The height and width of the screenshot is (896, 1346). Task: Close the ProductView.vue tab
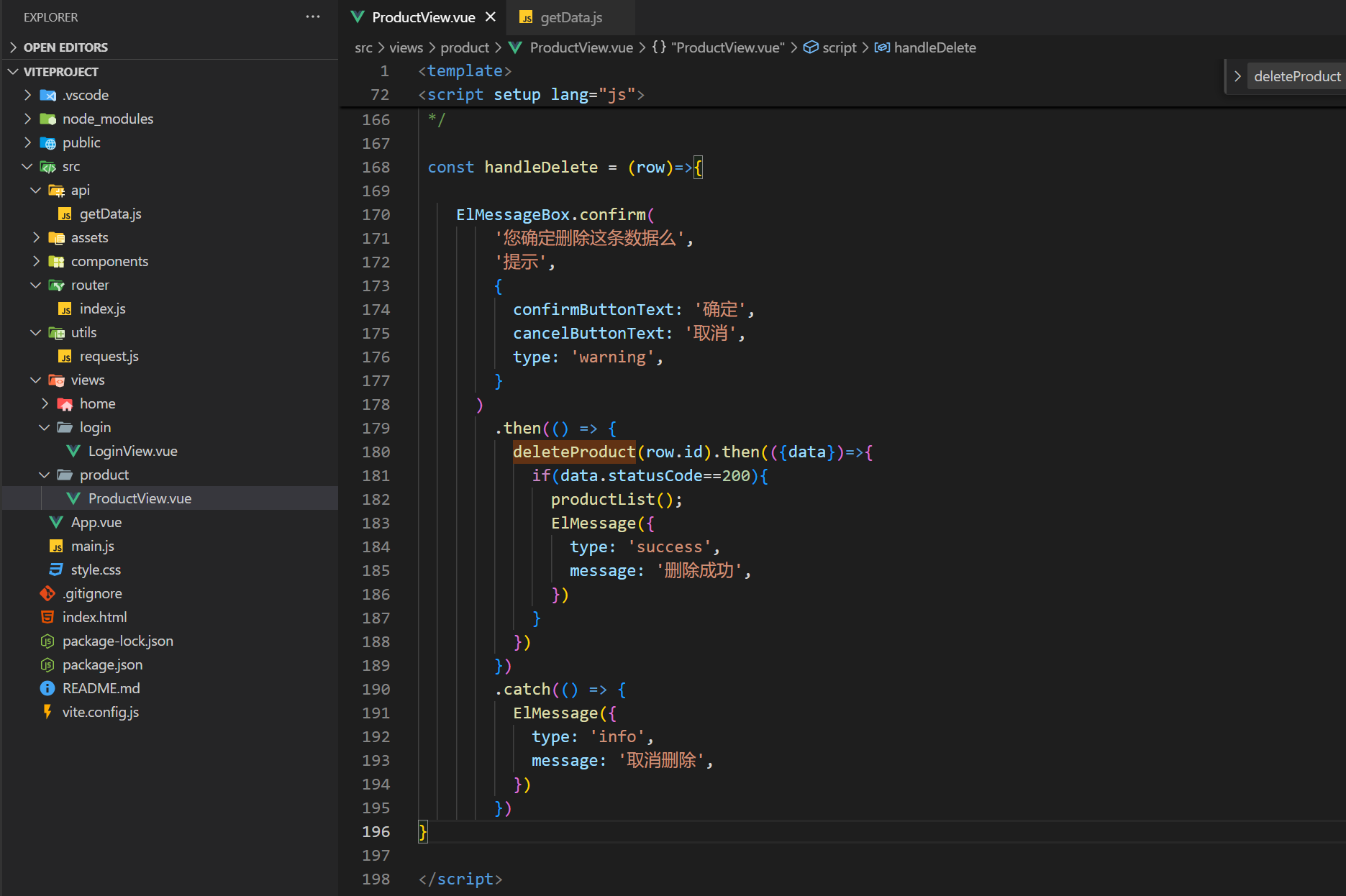(491, 17)
